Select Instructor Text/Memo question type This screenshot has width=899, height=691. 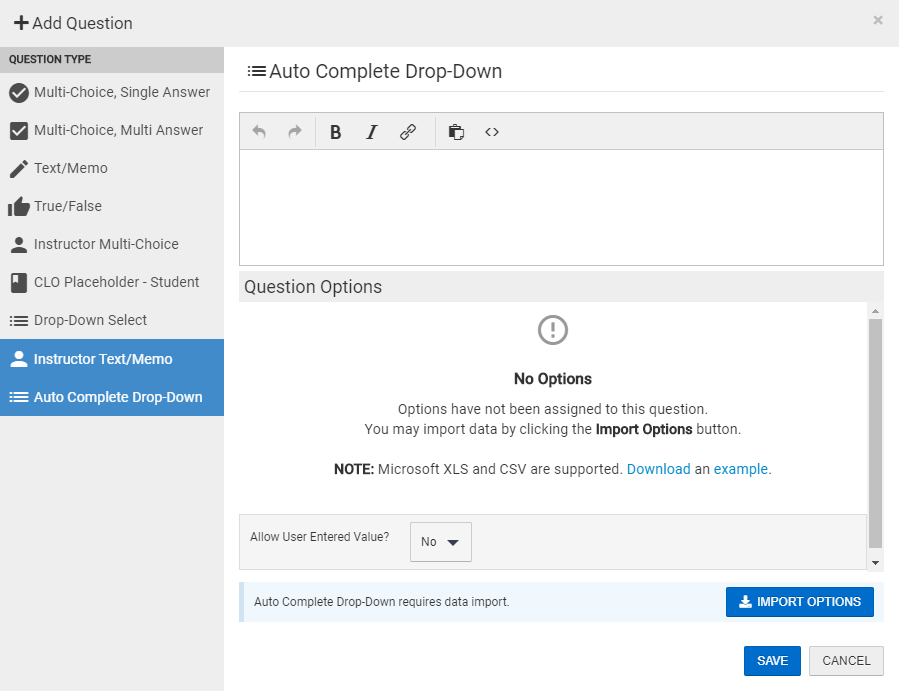click(112, 359)
